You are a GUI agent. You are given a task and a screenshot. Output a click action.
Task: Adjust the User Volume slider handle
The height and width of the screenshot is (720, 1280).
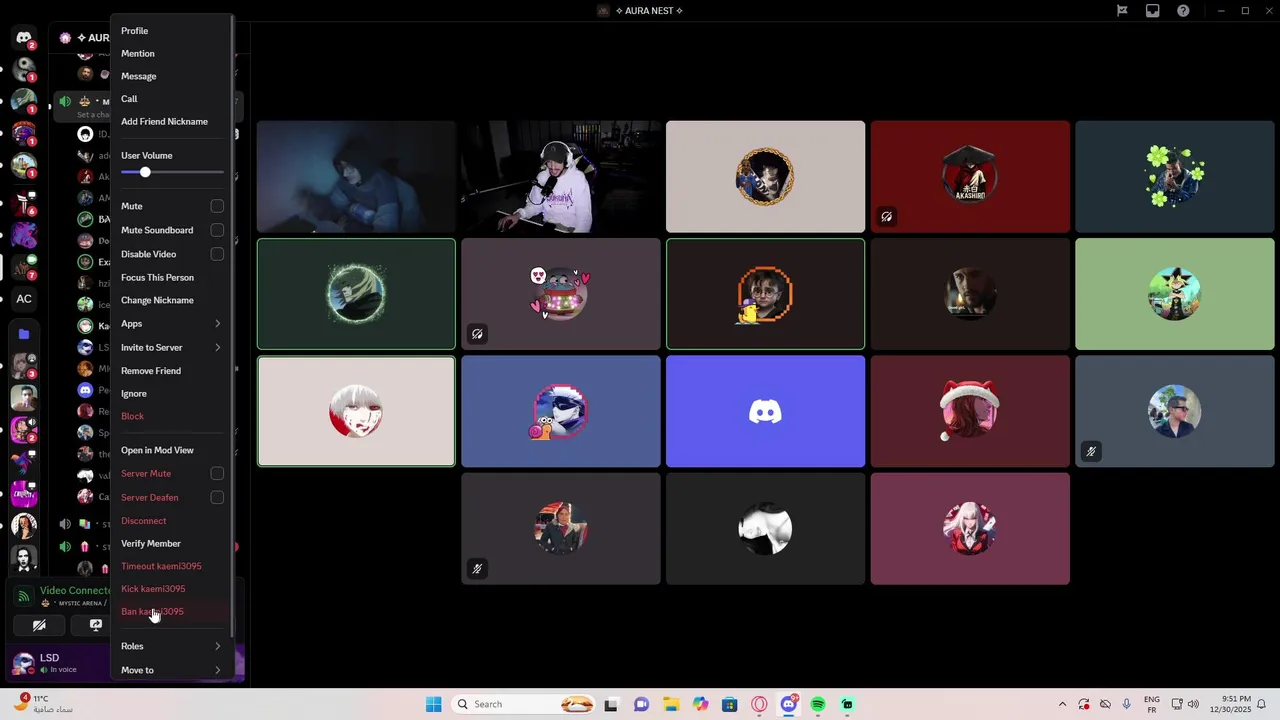pos(145,173)
